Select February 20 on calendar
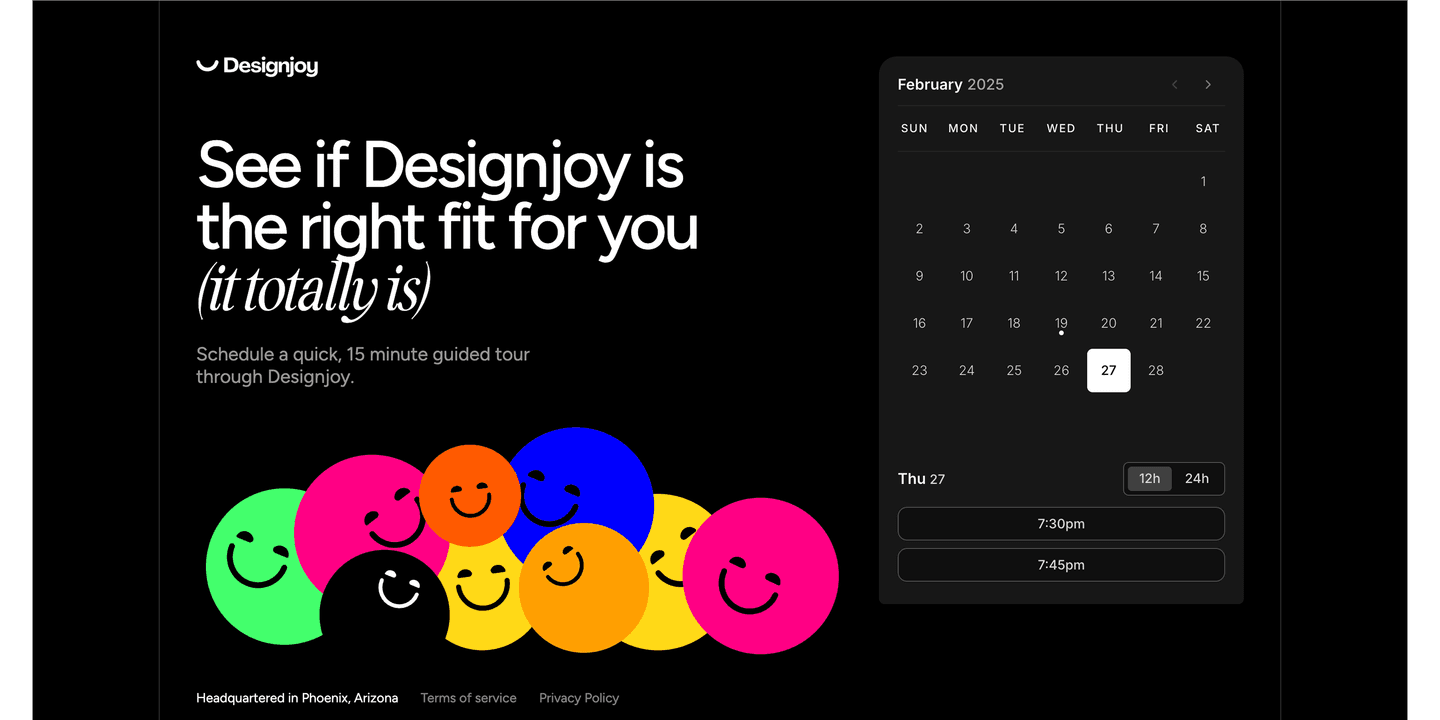 [1109, 324]
